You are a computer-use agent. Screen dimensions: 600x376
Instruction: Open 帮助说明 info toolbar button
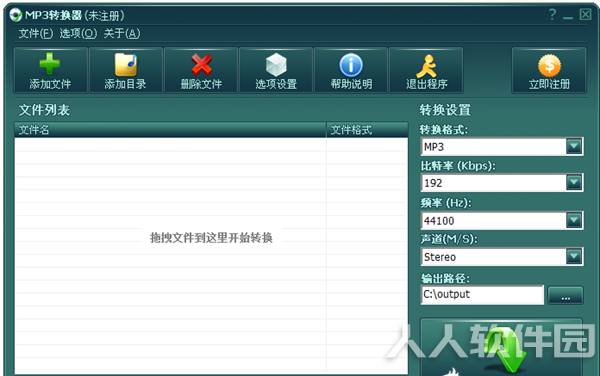[351, 71]
